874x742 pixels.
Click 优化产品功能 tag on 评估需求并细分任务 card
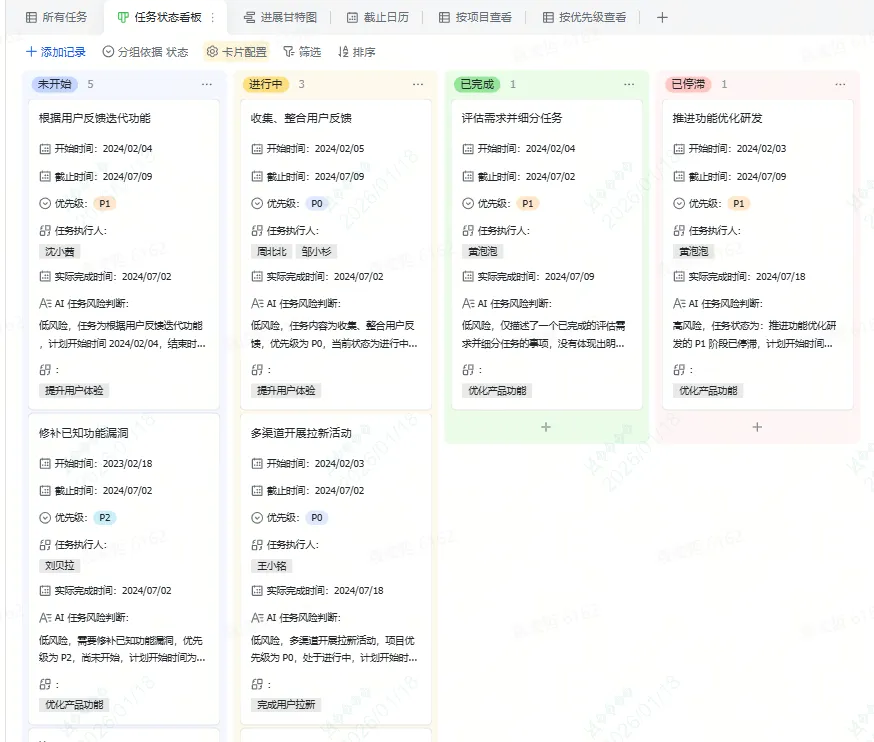497,391
